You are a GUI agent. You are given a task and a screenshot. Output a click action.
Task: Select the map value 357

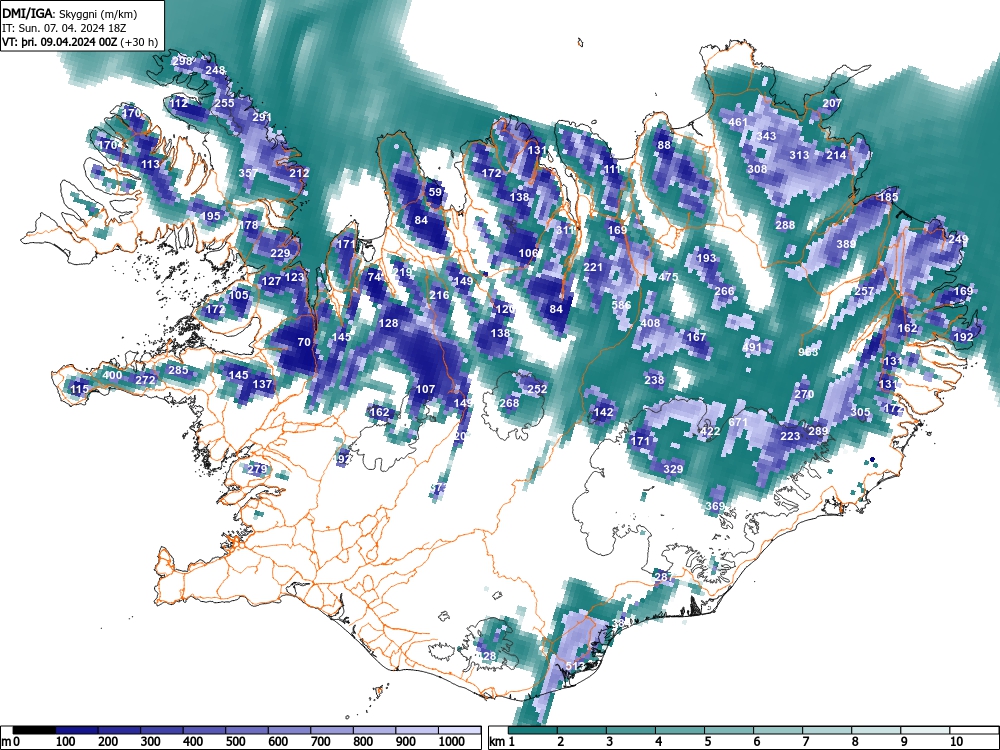click(x=248, y=173)
